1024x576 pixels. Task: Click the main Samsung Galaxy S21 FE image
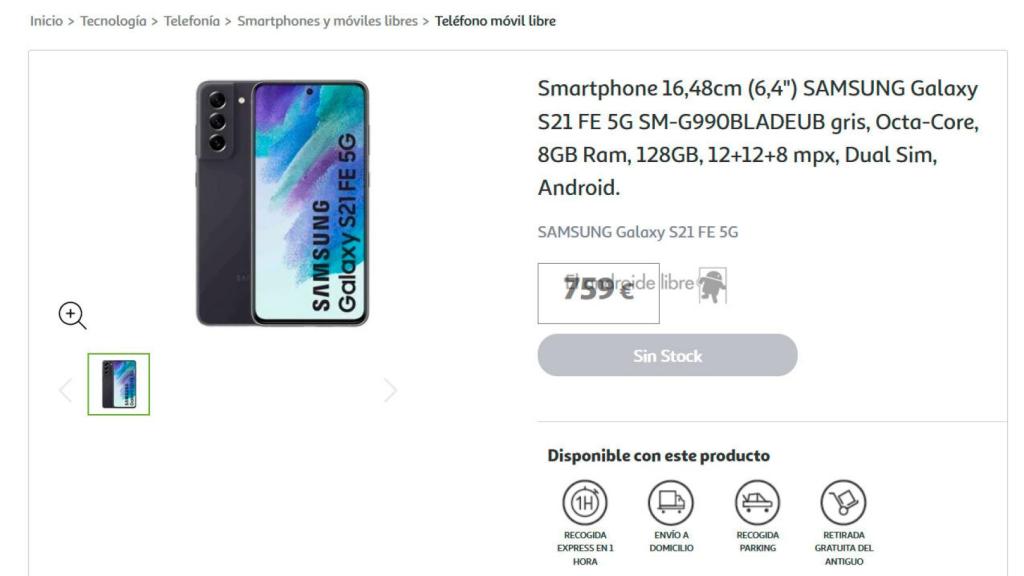(x=283, y=203)
